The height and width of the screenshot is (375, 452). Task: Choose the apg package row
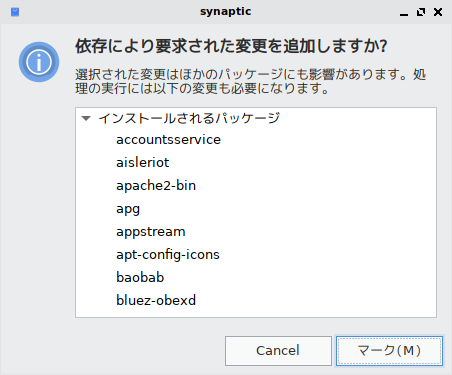click(x=256, y=209)
